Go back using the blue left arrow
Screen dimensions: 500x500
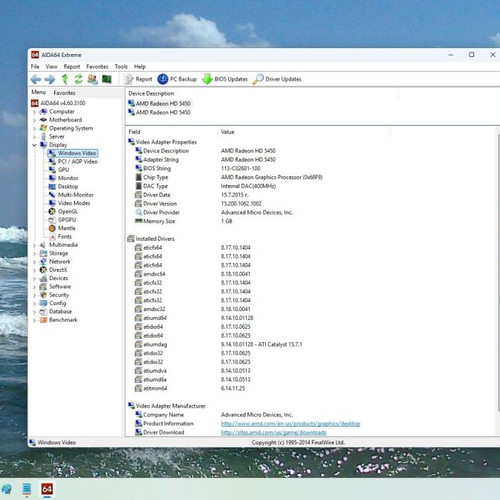click(36, 79)
